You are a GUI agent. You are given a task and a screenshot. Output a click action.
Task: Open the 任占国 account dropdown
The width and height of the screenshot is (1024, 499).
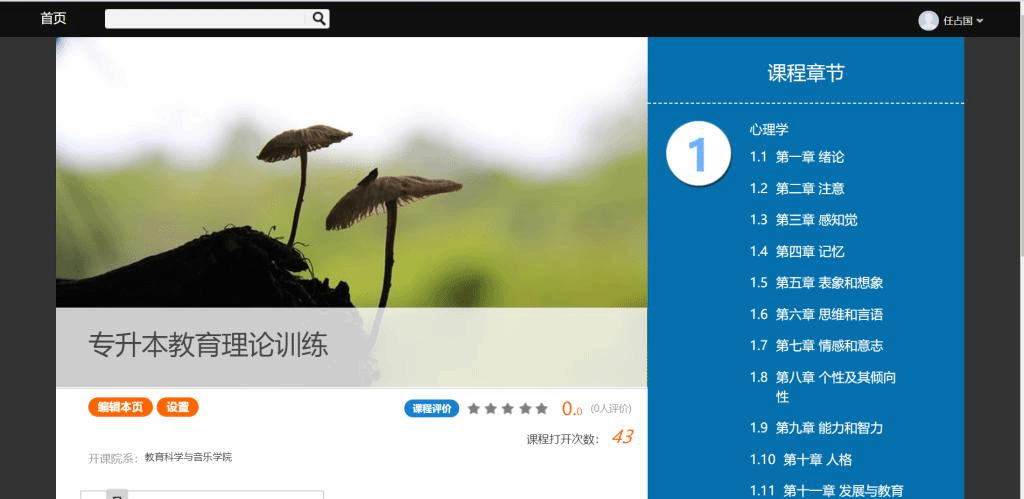[963, 21]
